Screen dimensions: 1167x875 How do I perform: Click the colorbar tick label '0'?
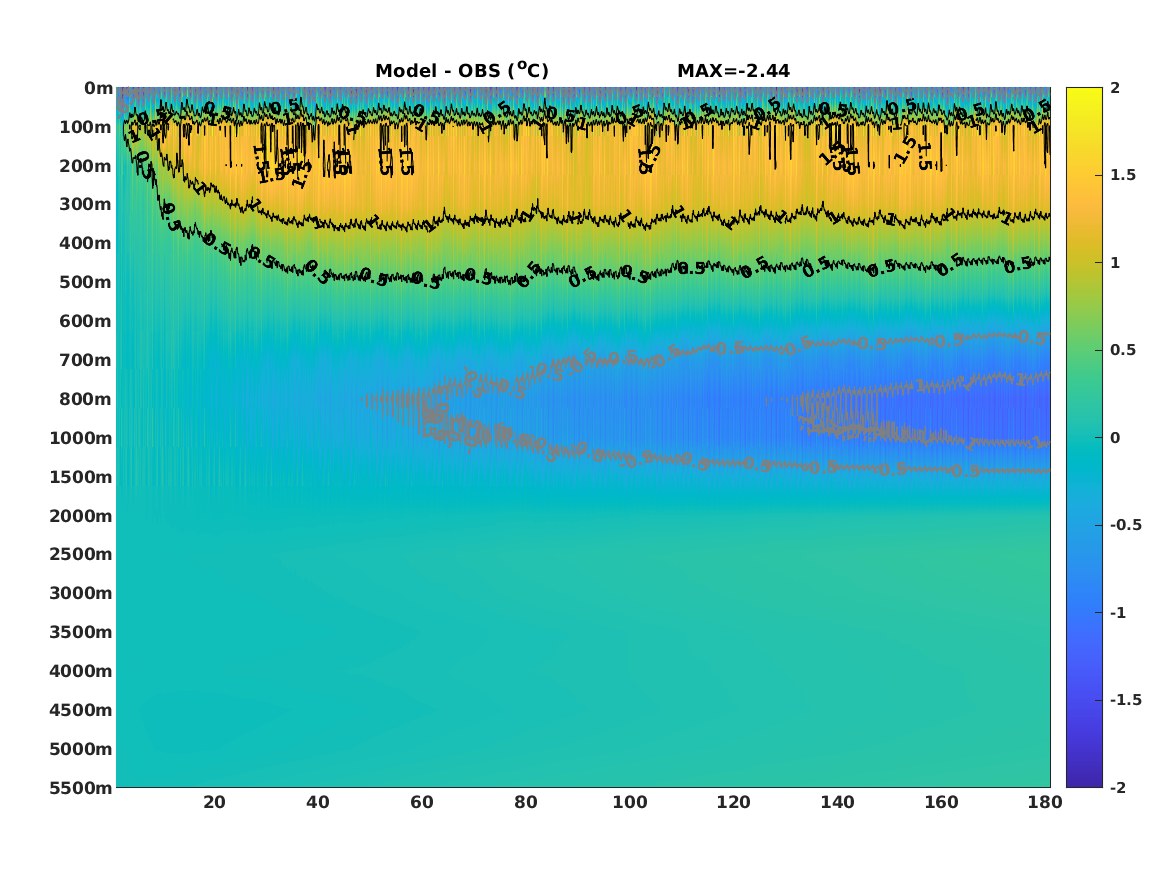(1115, 438)
